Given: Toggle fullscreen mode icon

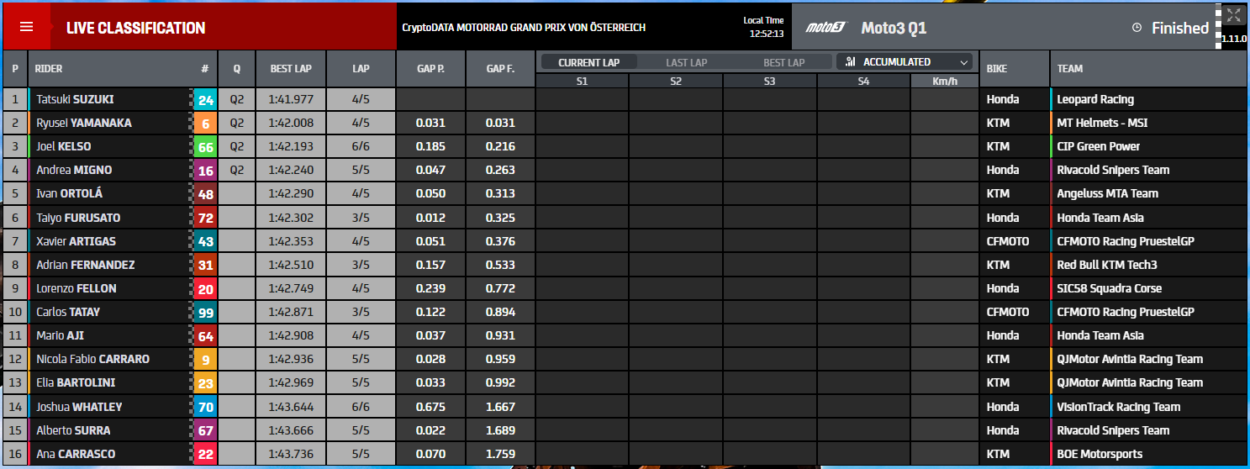Looking at the screenshot, I should click(1232, 15).
